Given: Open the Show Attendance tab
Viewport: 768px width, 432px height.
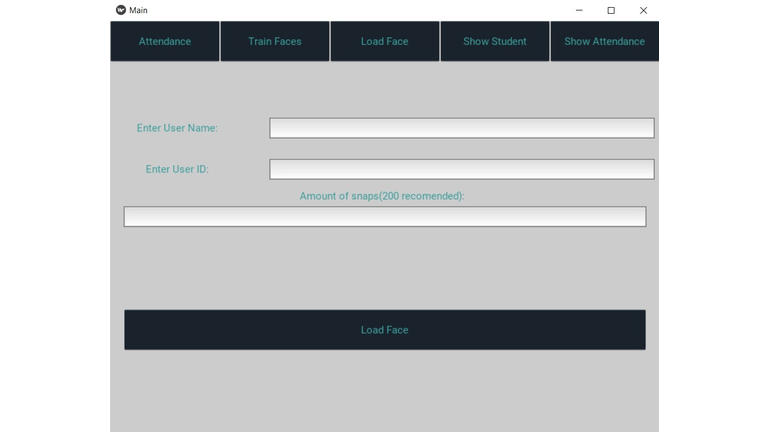Looking at the screenshot, I should pyautogui.click(x=604, y=41).
